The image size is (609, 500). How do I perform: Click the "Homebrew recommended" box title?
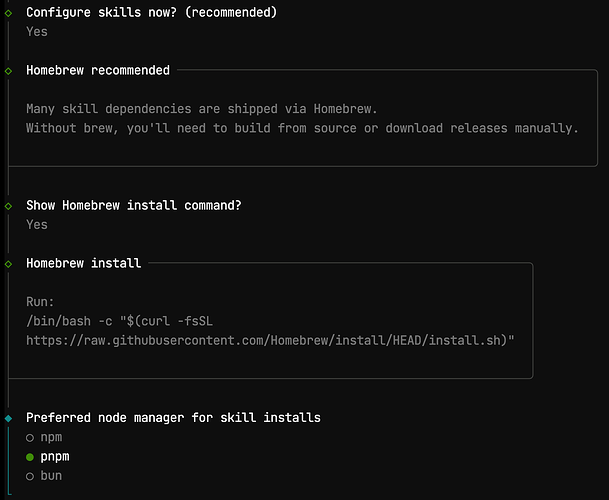click(x=98, y=71)
